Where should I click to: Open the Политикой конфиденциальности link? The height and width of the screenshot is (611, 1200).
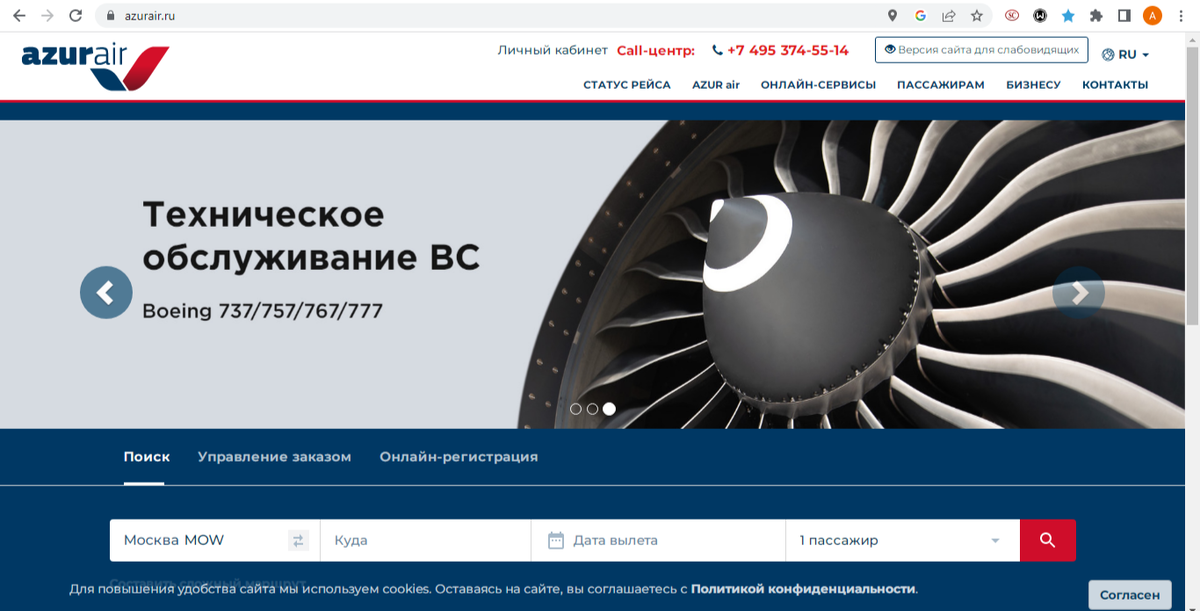tap(803, 589)
